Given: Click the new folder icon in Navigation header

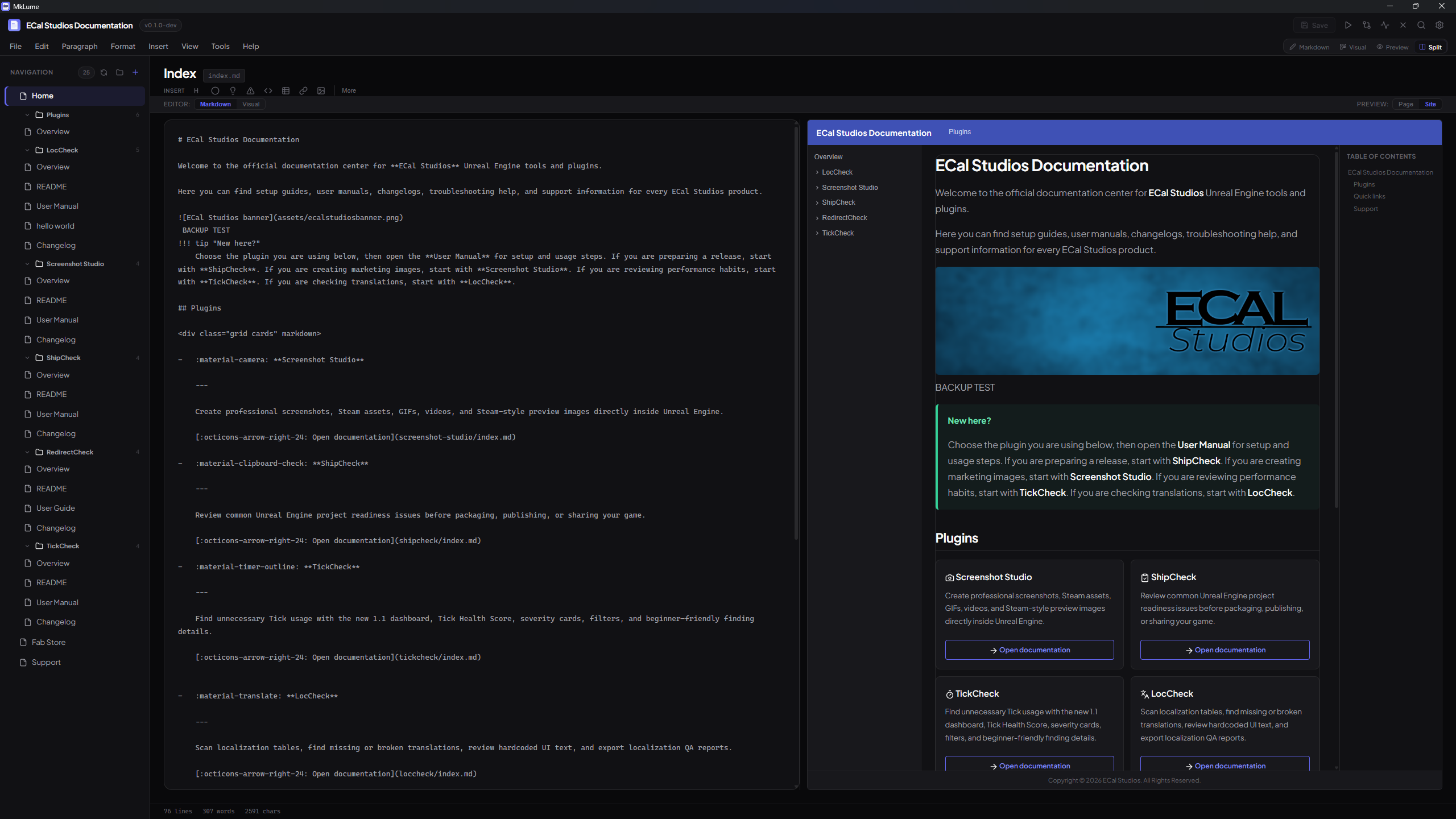Looking at the screenshot, I should [119, 72].
